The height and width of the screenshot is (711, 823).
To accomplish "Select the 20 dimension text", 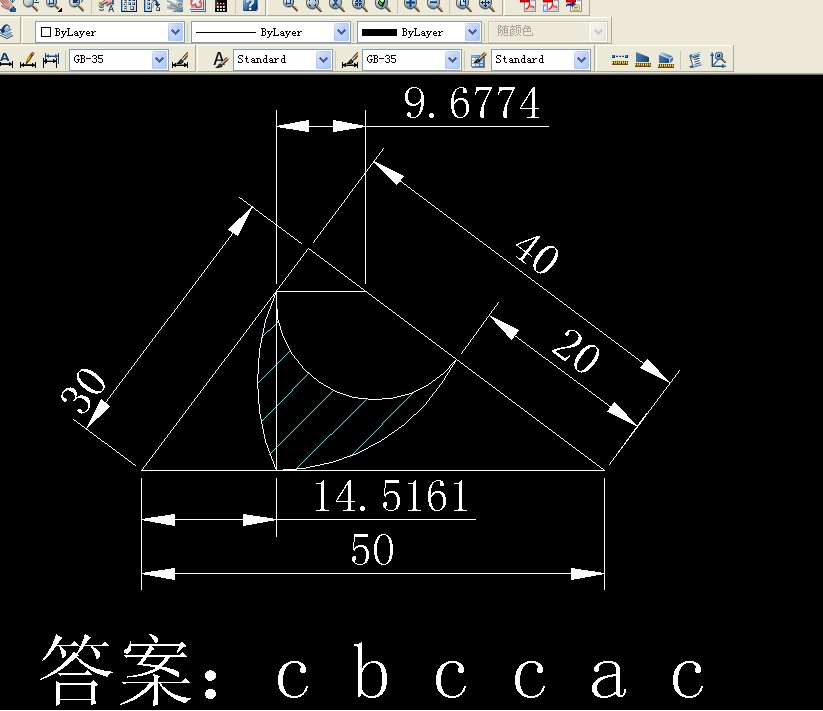I will (575, 352).
